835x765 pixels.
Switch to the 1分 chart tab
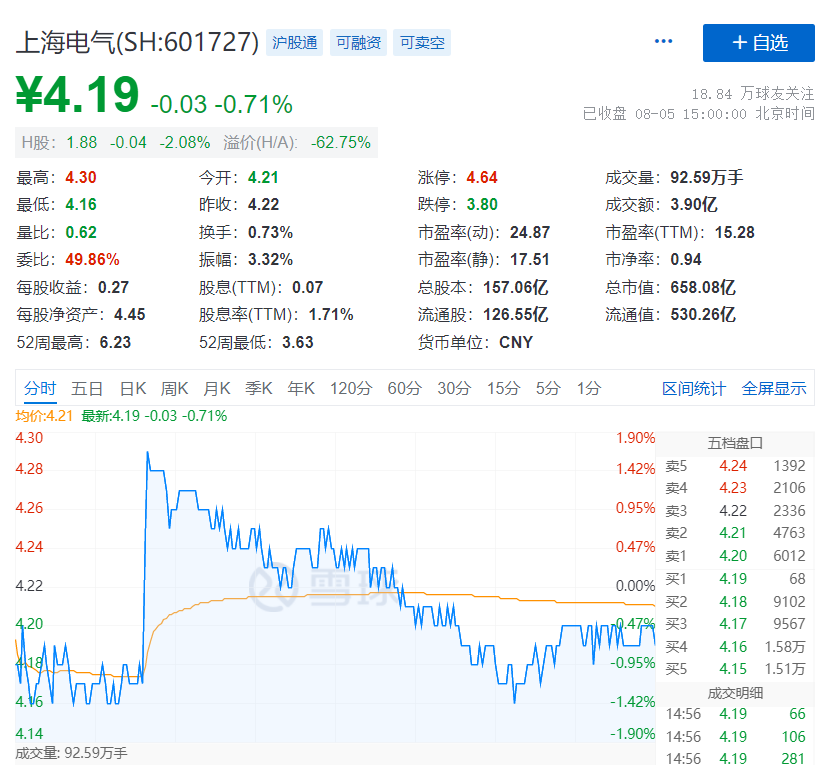point(589,389)
